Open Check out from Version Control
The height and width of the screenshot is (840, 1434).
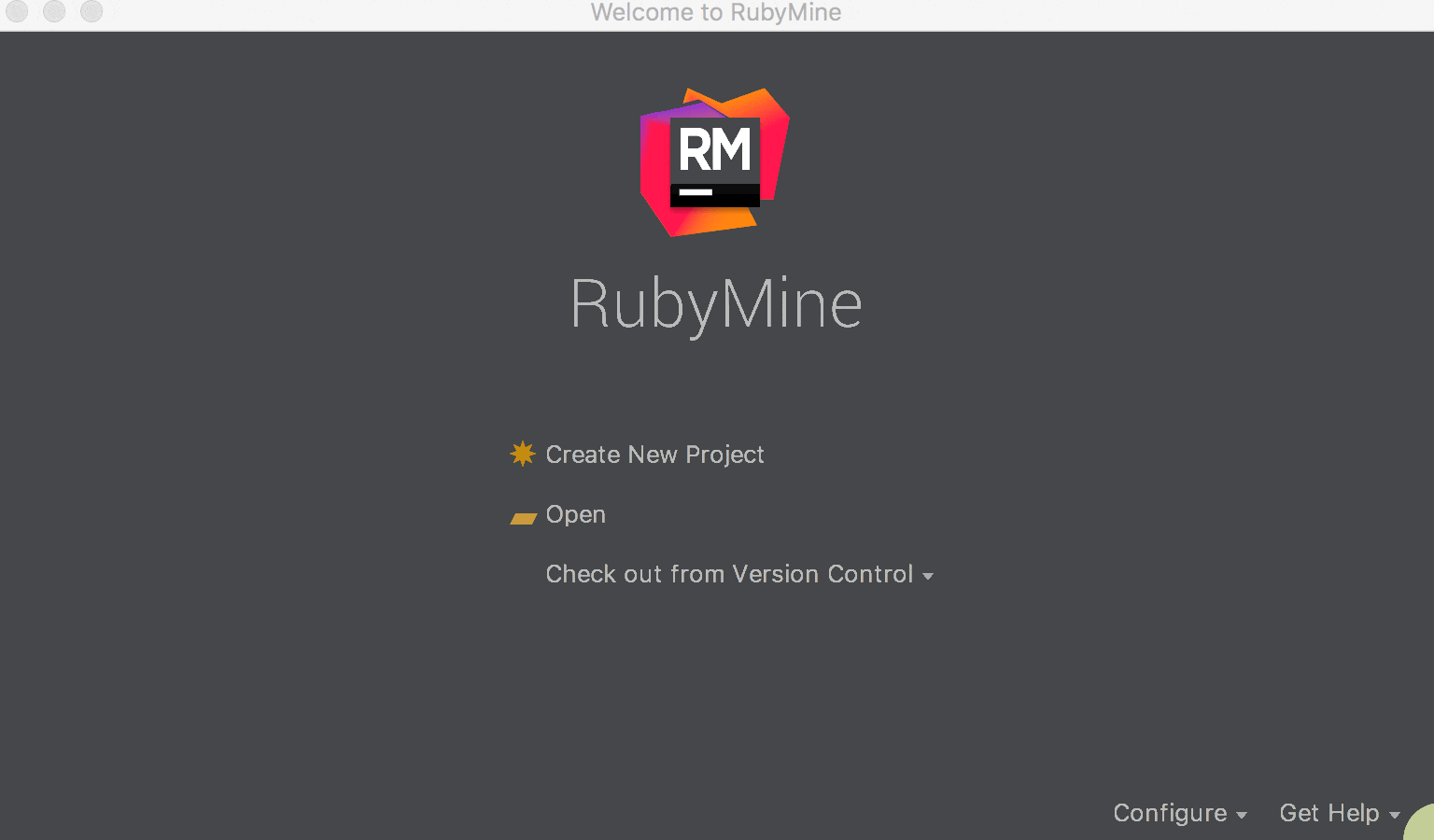click(x=729, y=574)
